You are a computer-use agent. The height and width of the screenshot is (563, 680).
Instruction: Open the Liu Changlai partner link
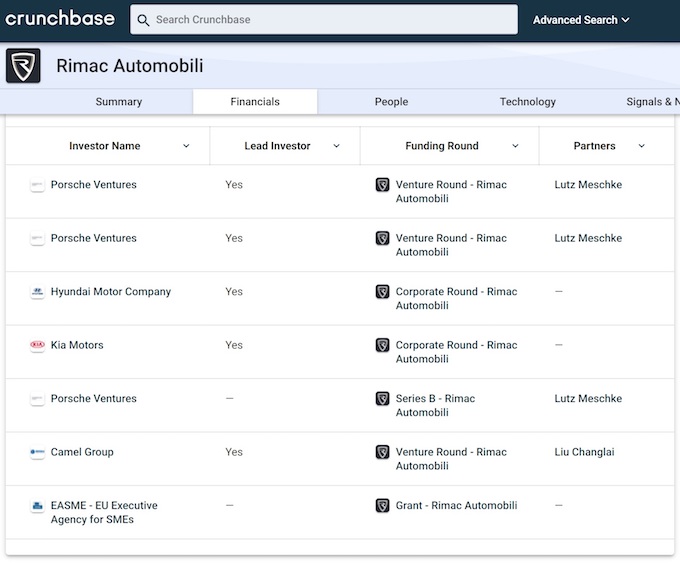coord(584,452)
